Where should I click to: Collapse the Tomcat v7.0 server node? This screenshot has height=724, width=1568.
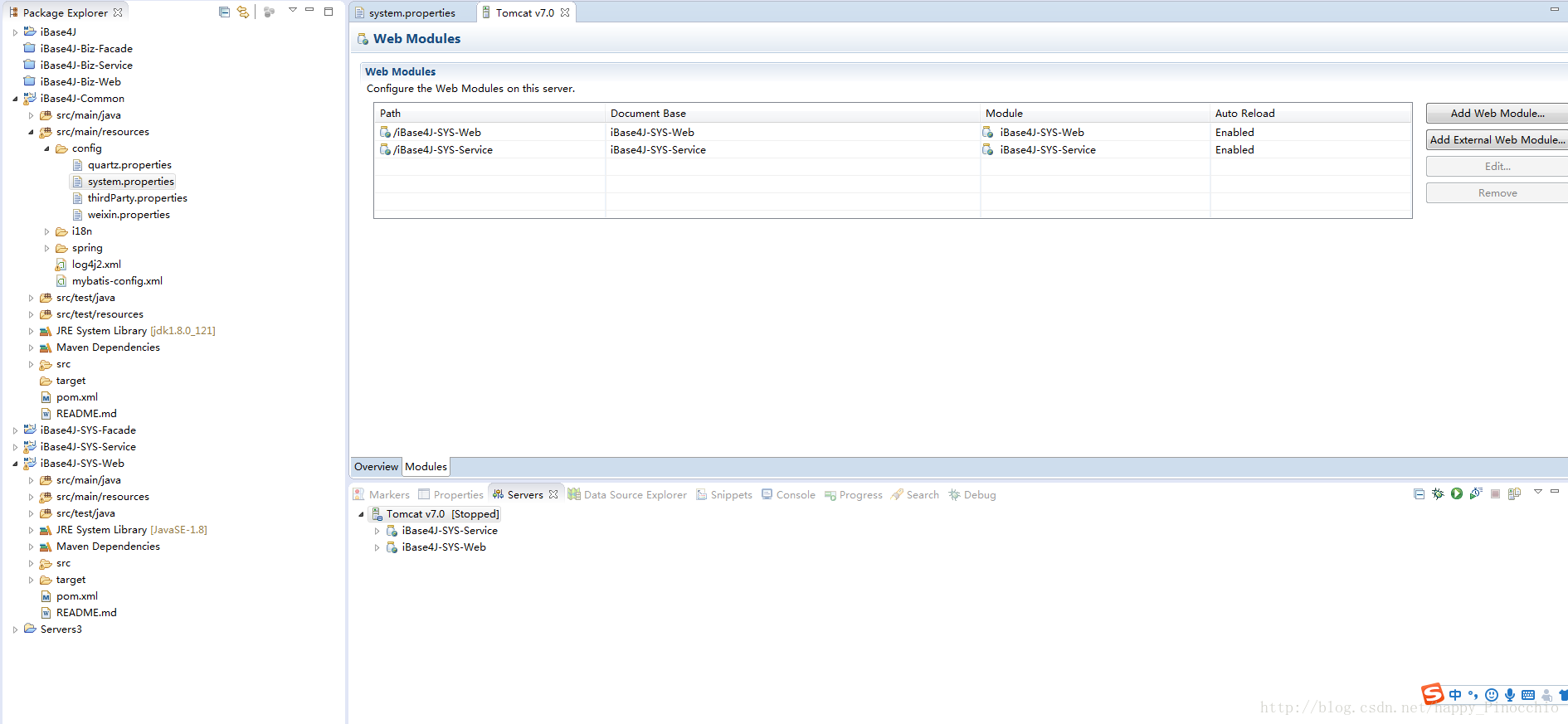361,514
